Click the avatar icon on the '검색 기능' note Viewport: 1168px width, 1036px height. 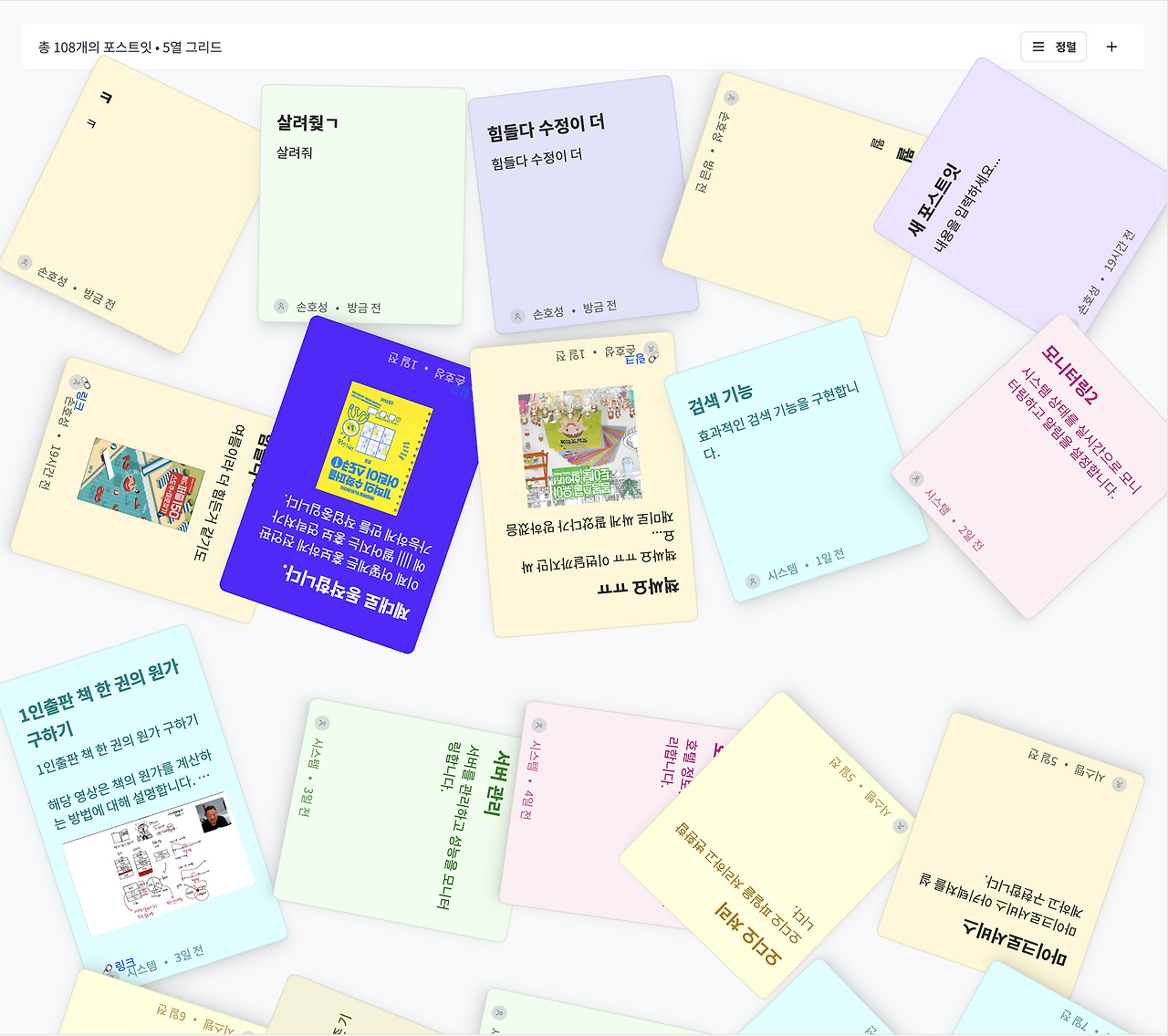[x=753, y=581]
